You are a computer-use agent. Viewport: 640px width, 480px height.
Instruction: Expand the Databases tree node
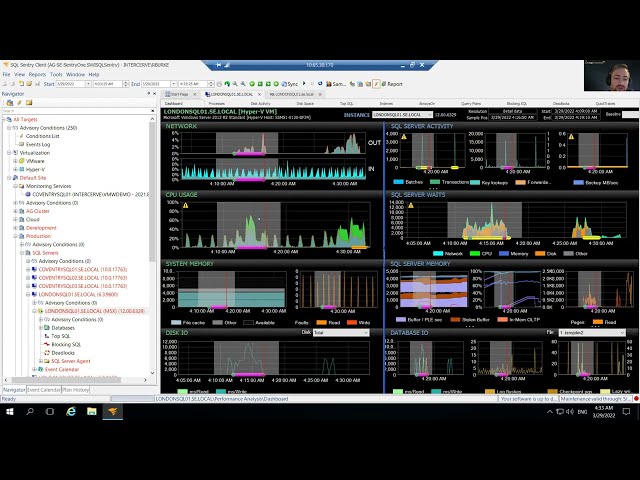(x=40, y=328)
